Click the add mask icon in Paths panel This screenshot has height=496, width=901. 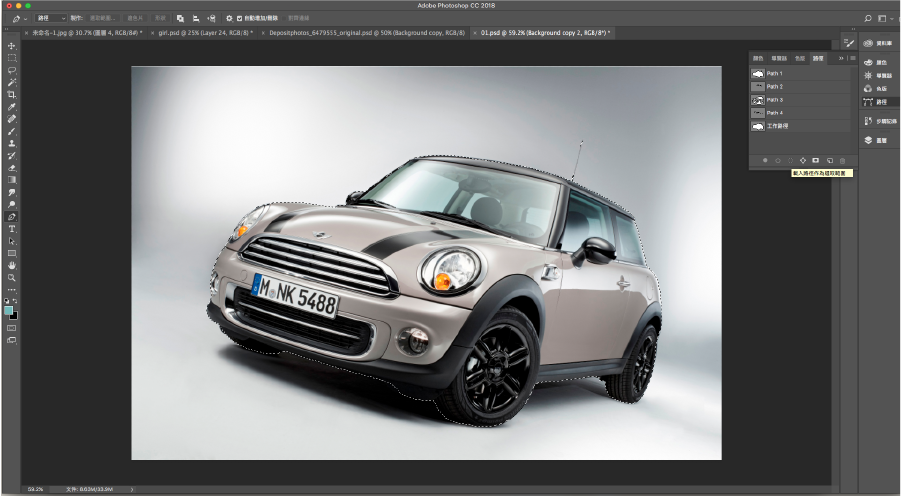[x=816, y=160]
